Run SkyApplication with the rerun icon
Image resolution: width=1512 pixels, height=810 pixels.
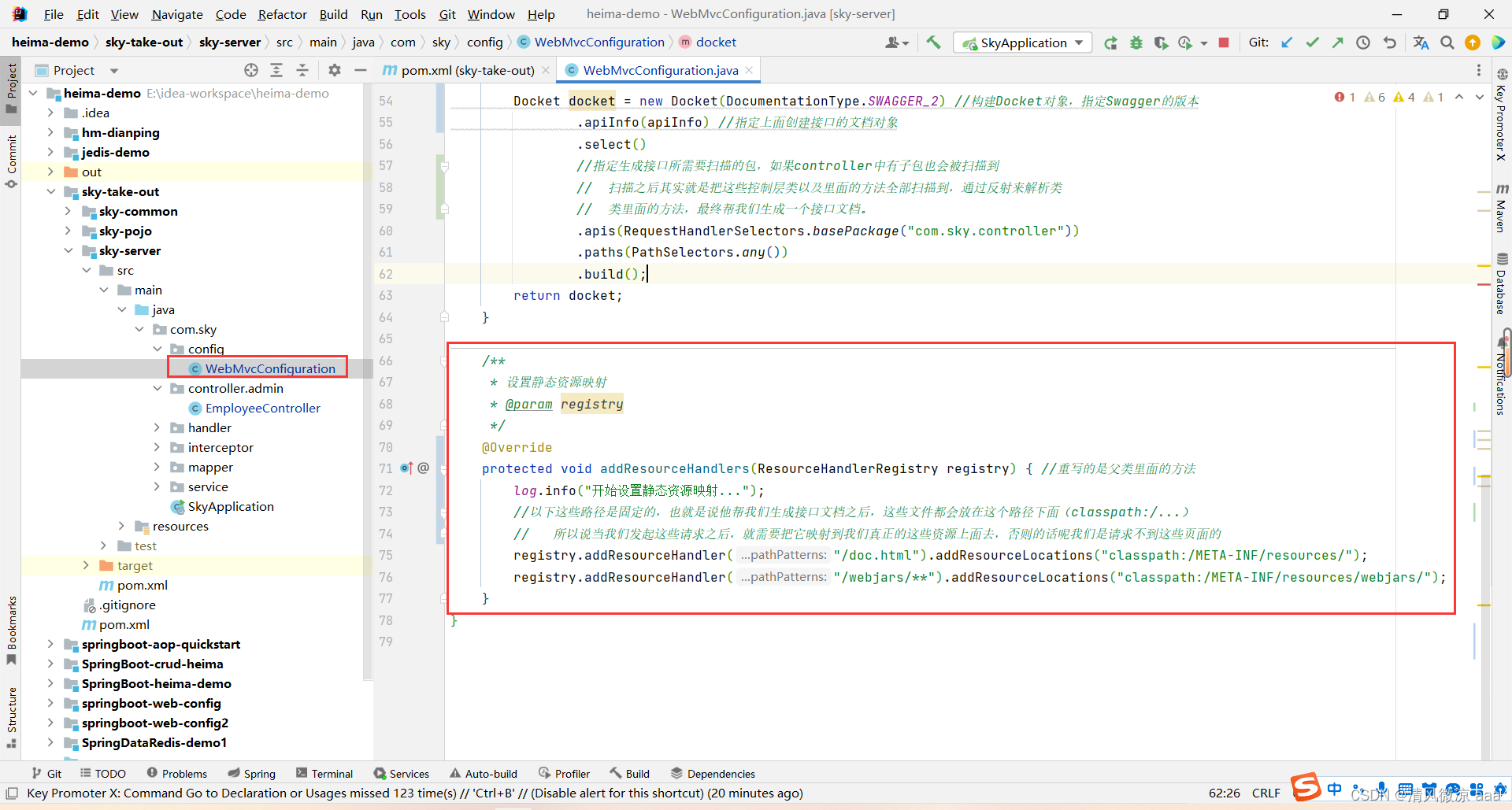point(1110,43)
